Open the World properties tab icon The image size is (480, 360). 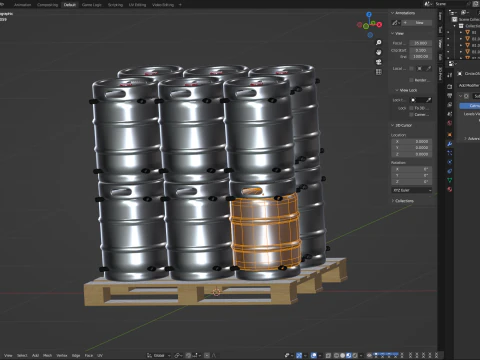(450, 123)
